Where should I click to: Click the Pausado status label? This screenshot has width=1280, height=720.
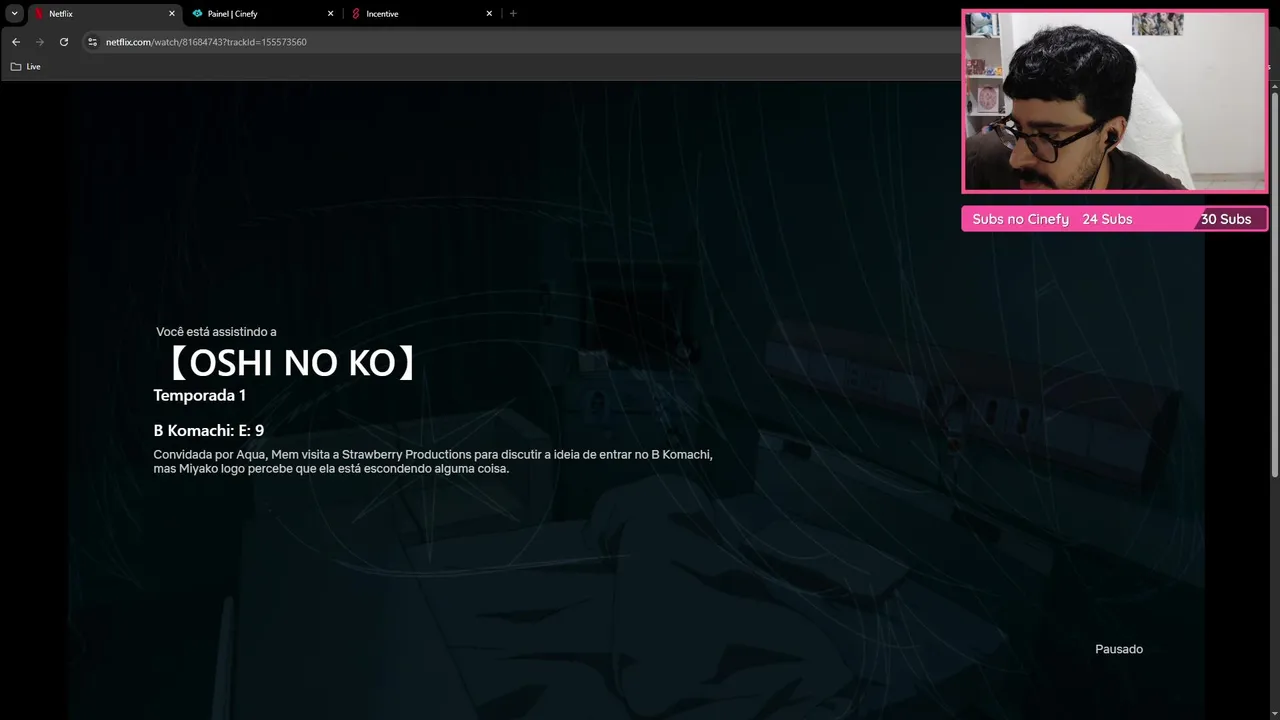point(1119,649)
